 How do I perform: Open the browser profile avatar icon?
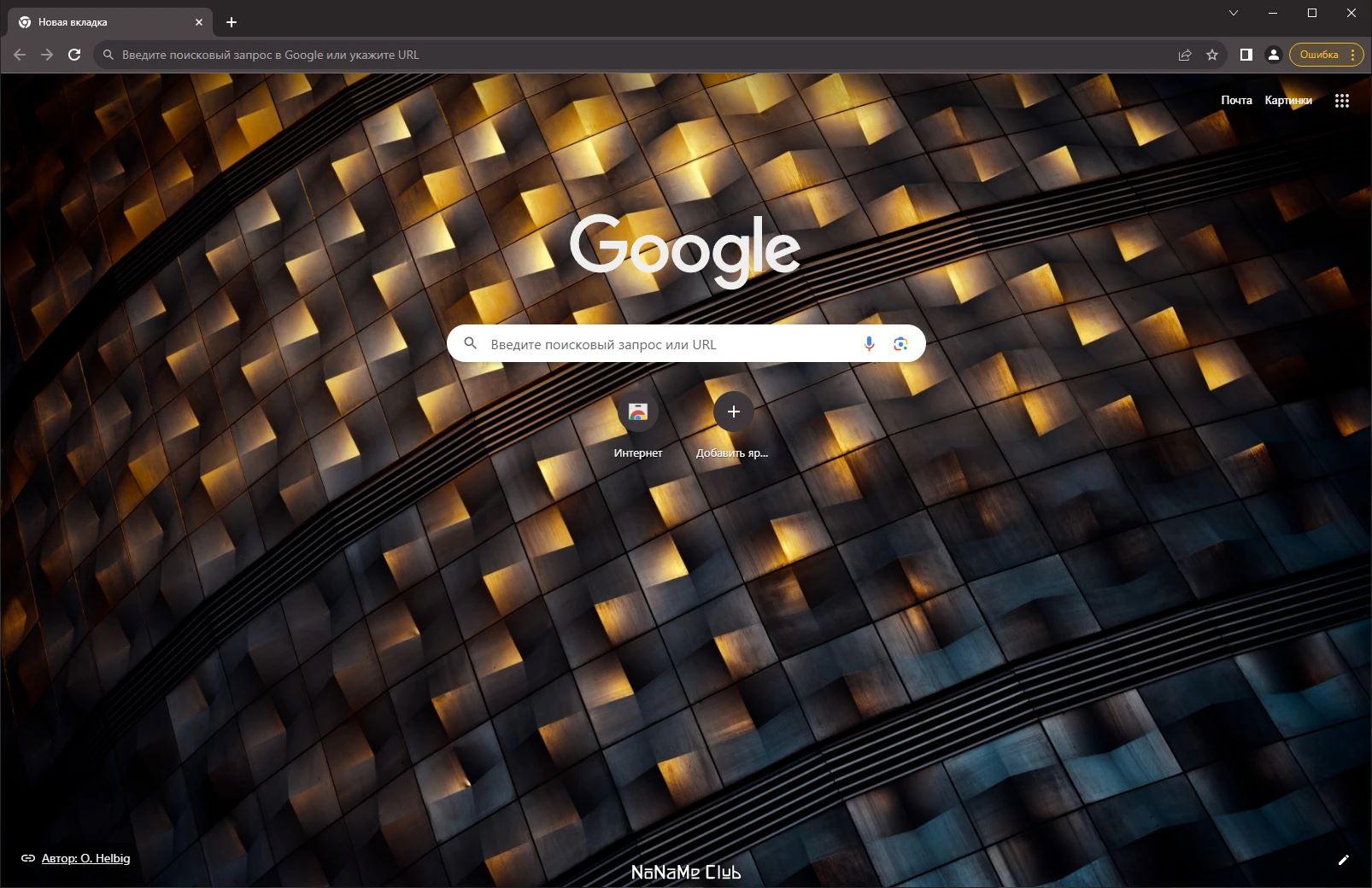click(1274, 54)
